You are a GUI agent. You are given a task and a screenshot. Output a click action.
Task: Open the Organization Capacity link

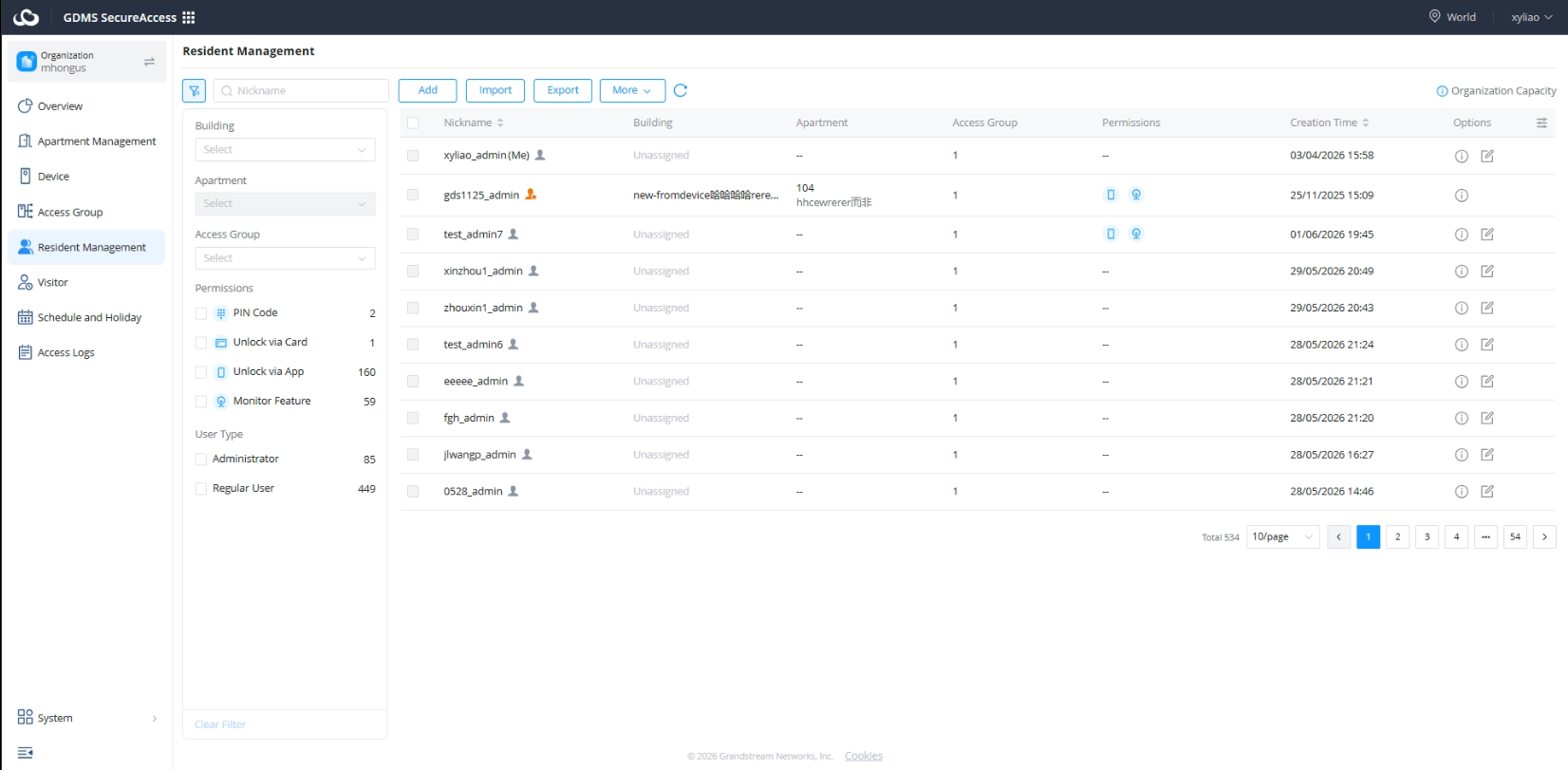pyautogui.click(x=1497, y=91)
